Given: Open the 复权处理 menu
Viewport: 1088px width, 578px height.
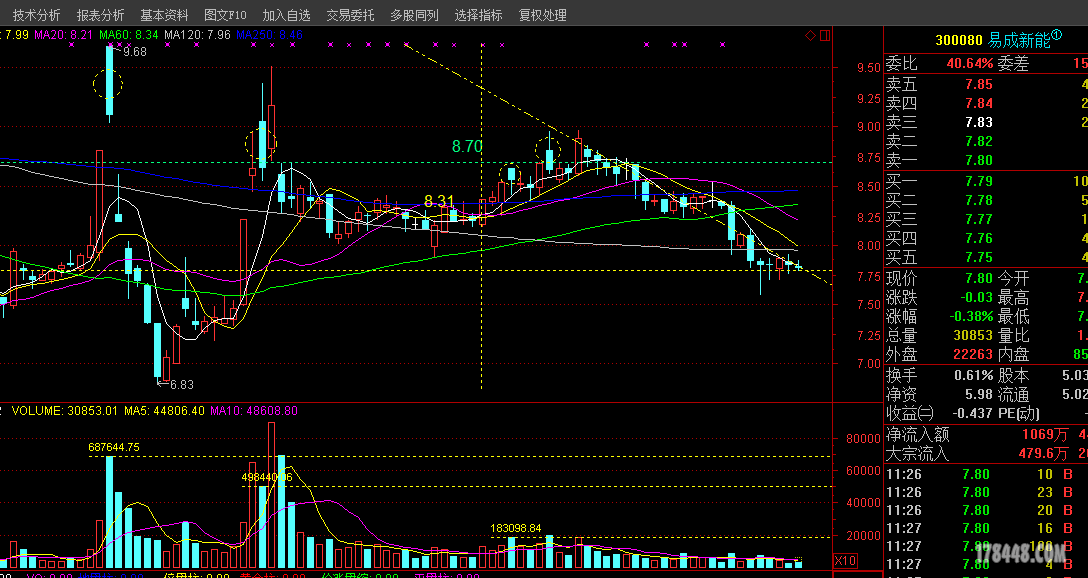Looking at the screenshot, I should click(x=543, y=15).
